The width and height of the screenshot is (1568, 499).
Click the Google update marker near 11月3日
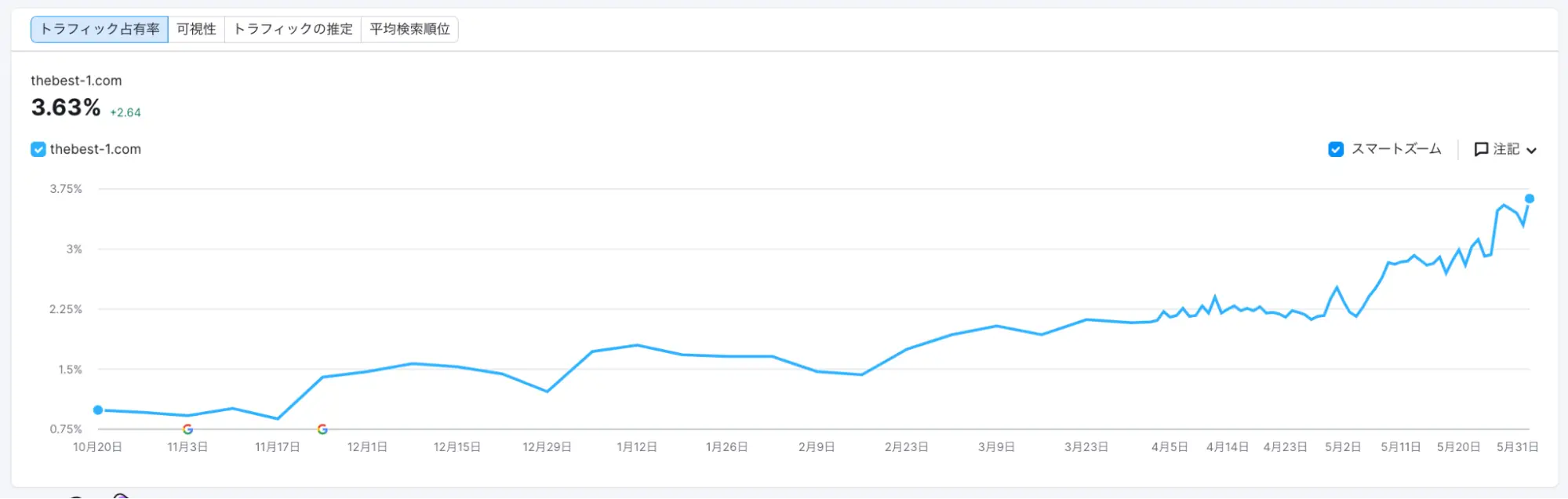pos(187,429)
